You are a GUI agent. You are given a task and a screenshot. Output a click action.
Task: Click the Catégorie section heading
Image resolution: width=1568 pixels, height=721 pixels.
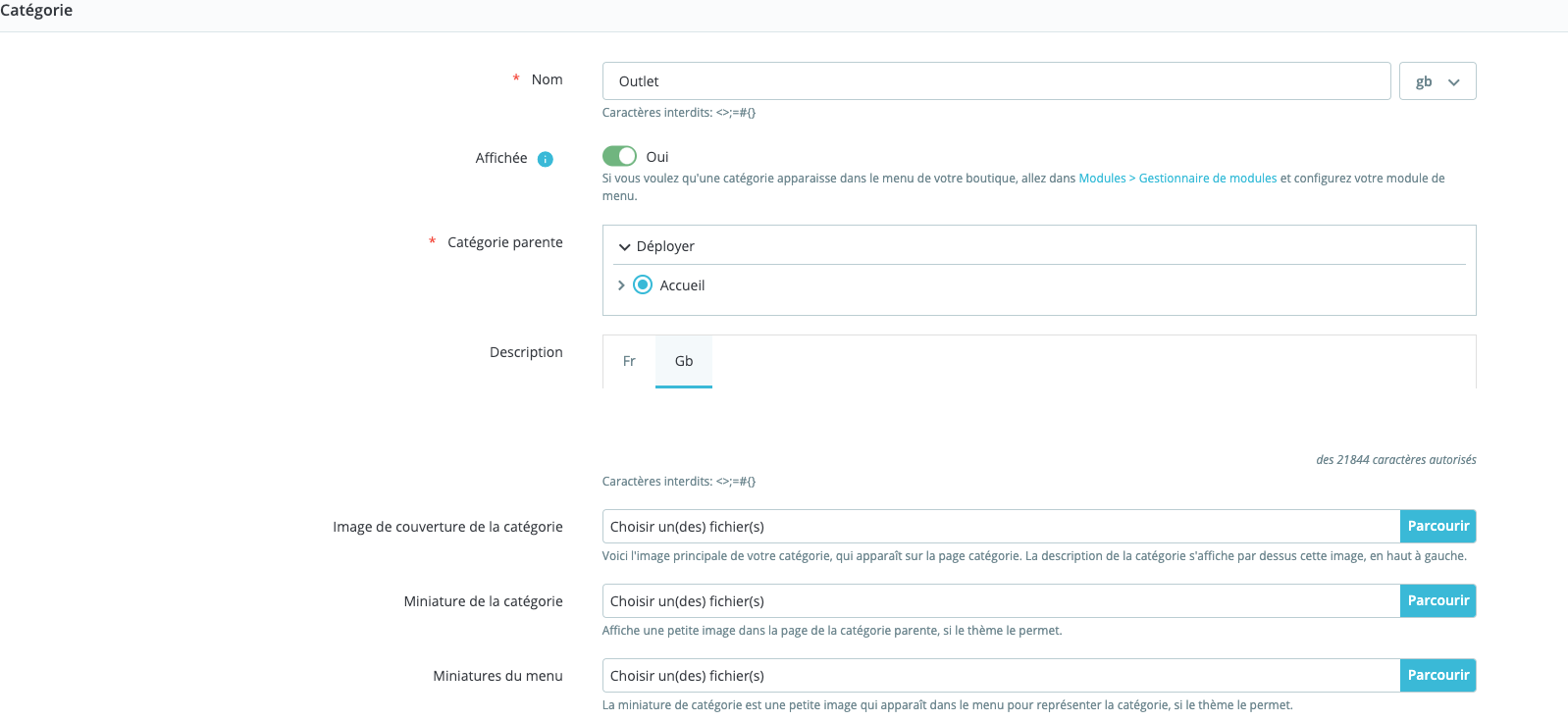coord(36,10)
